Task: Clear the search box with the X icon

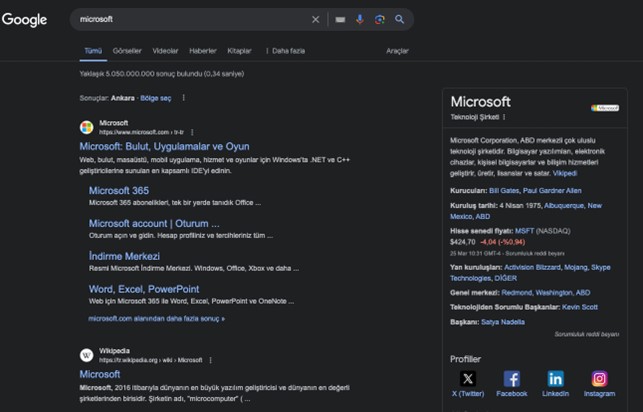Action: click(316, 19)
